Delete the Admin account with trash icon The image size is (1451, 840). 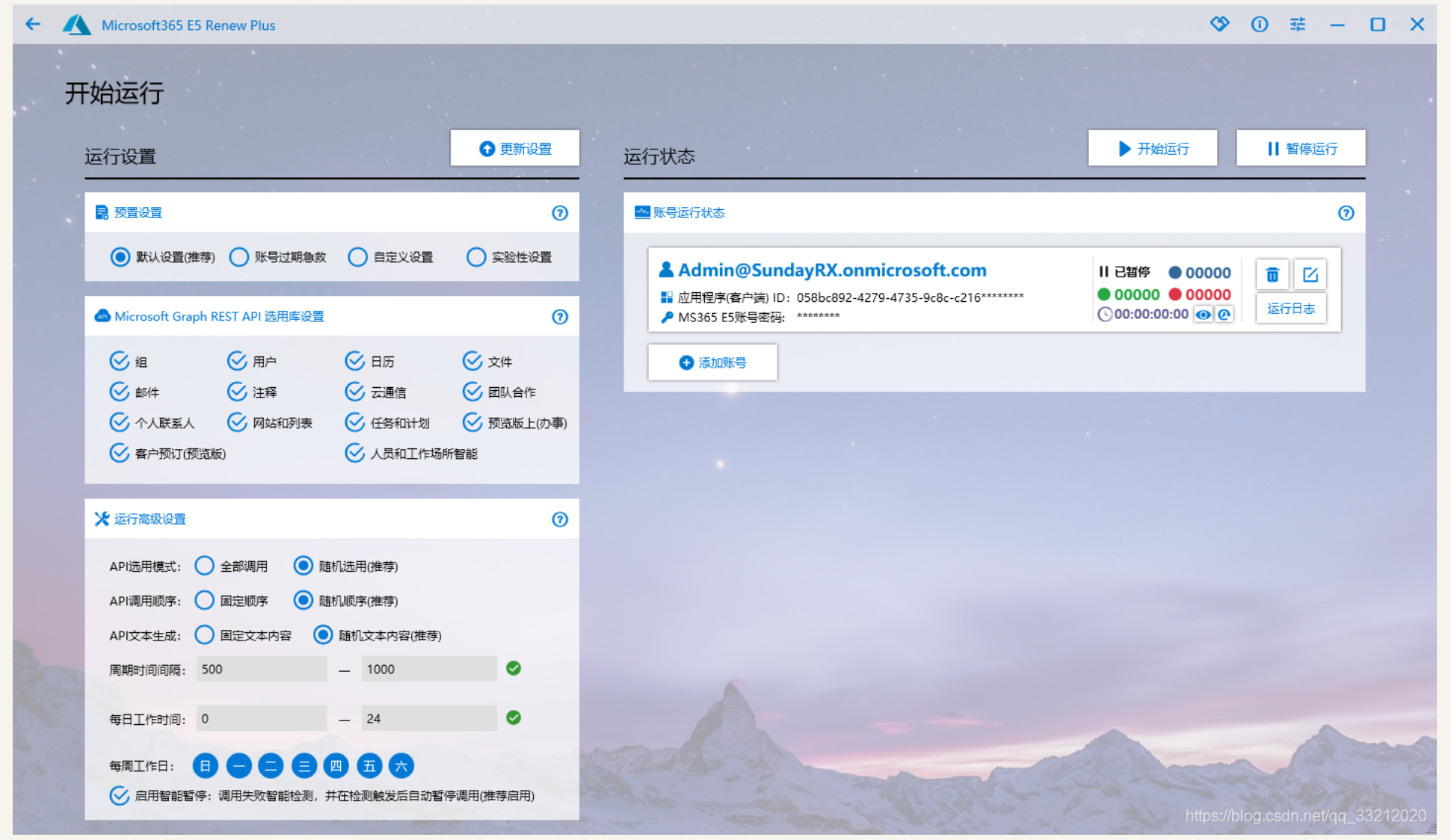1272,274
